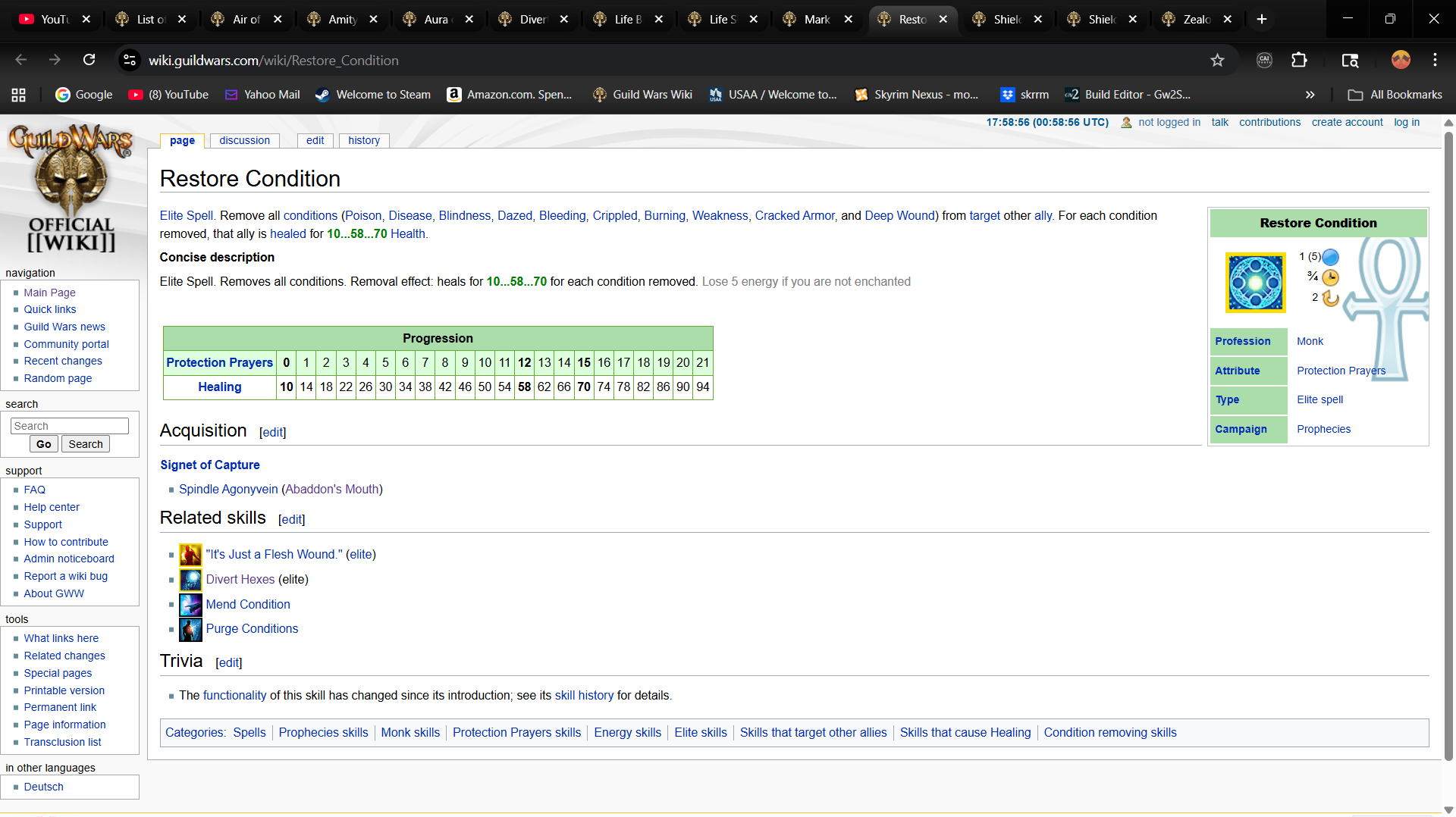Bookmark this page with the star icon
The height and width of the screenshot is (817, 1456).
tap(1217, 60)
